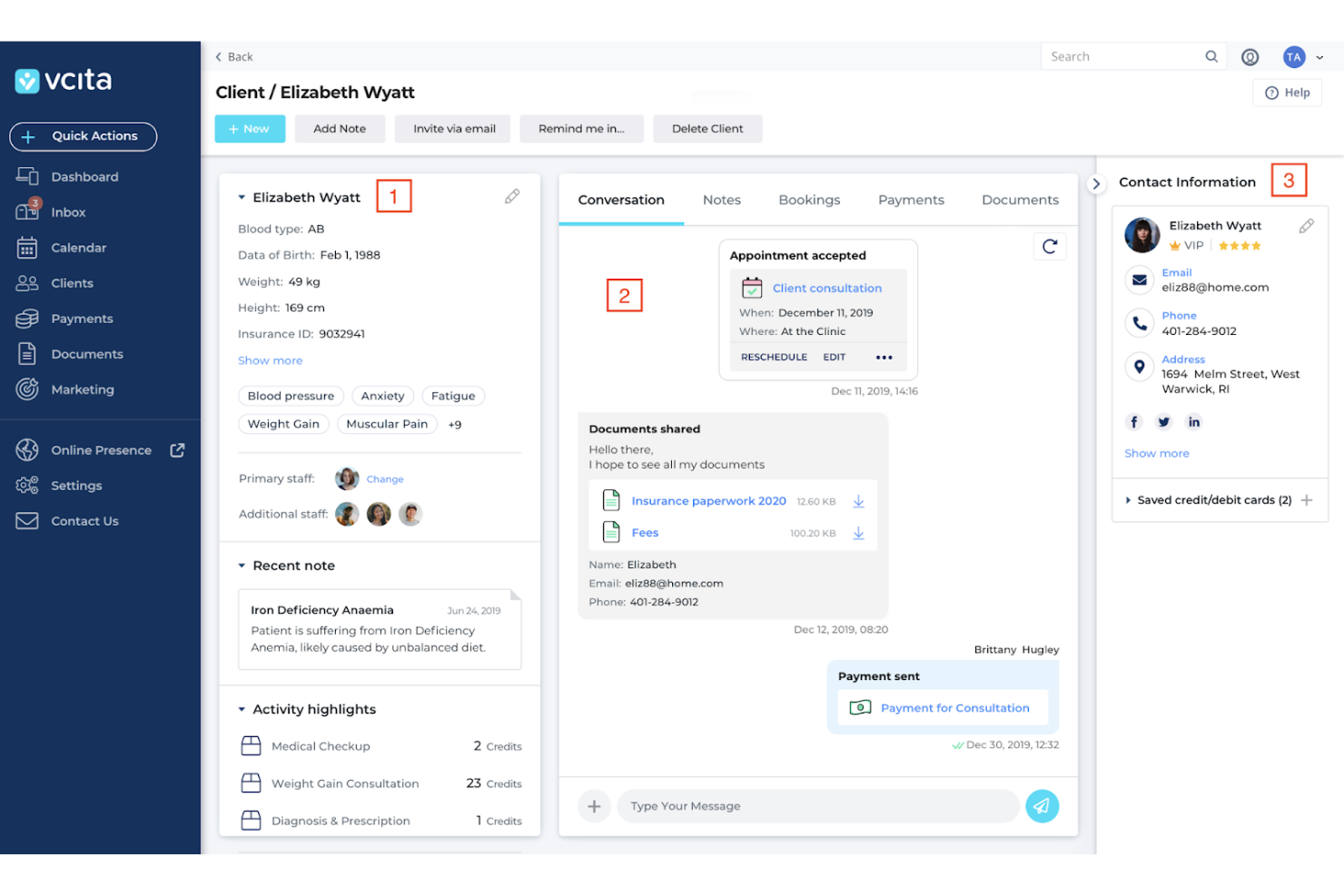The height and width of the screenshot is (896, 1344).
Task: Switch to the Notes tab
Action: click(721, 199)
